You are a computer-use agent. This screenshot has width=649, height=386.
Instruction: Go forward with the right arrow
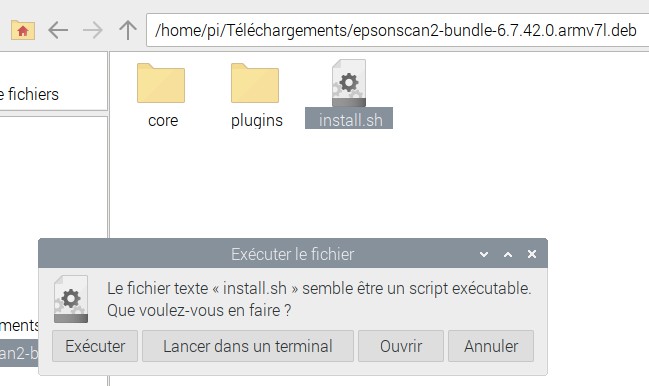click(x=93, y=30)
